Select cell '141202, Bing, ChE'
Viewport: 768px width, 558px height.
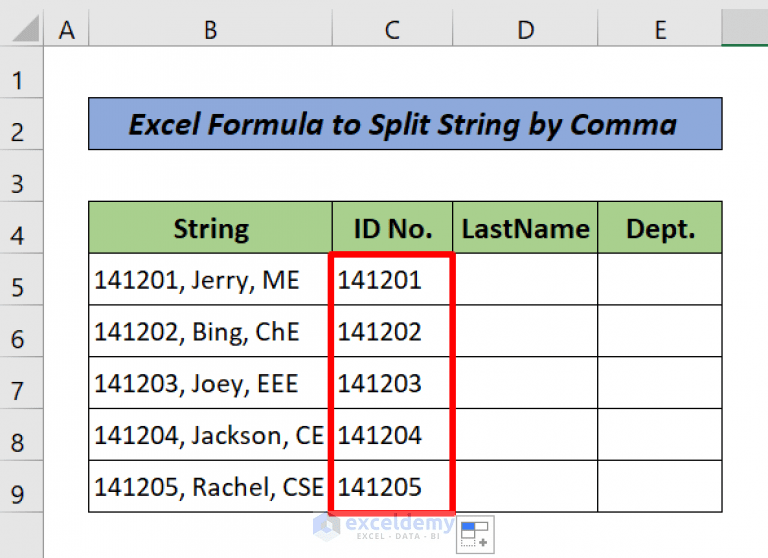211,331
